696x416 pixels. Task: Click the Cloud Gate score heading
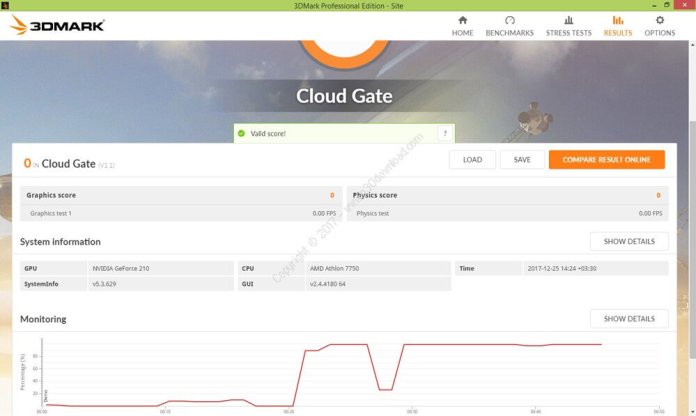pyautogui.click(x=69, y=164)
